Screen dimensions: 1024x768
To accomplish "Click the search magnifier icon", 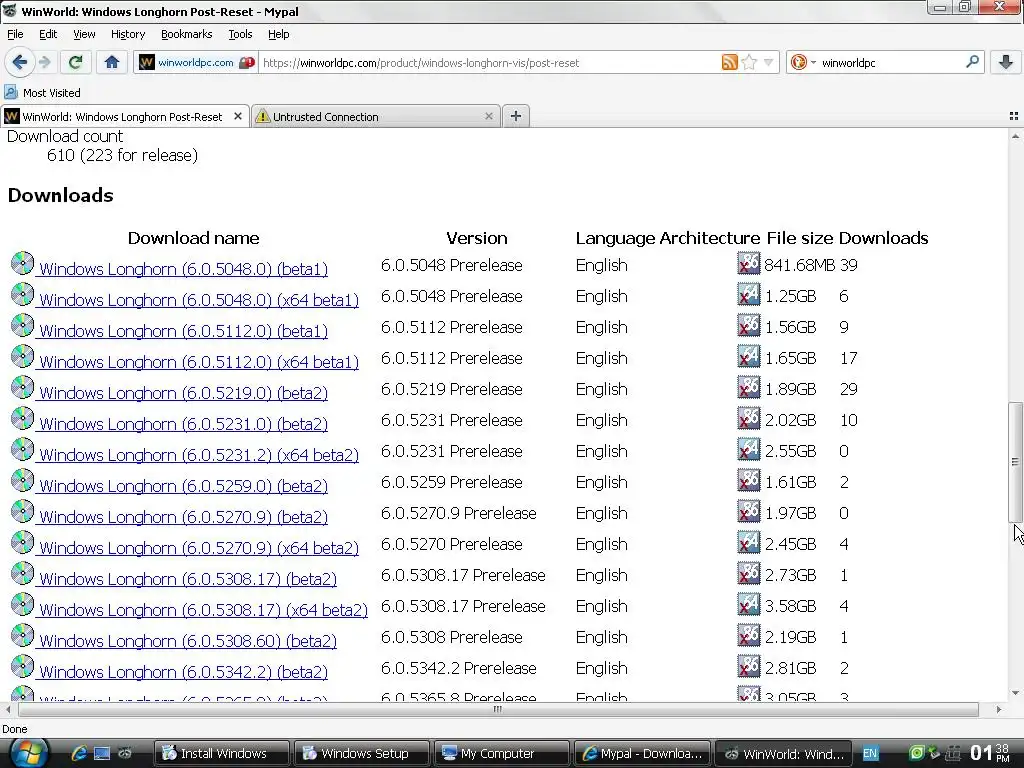I will coord(972,62).
